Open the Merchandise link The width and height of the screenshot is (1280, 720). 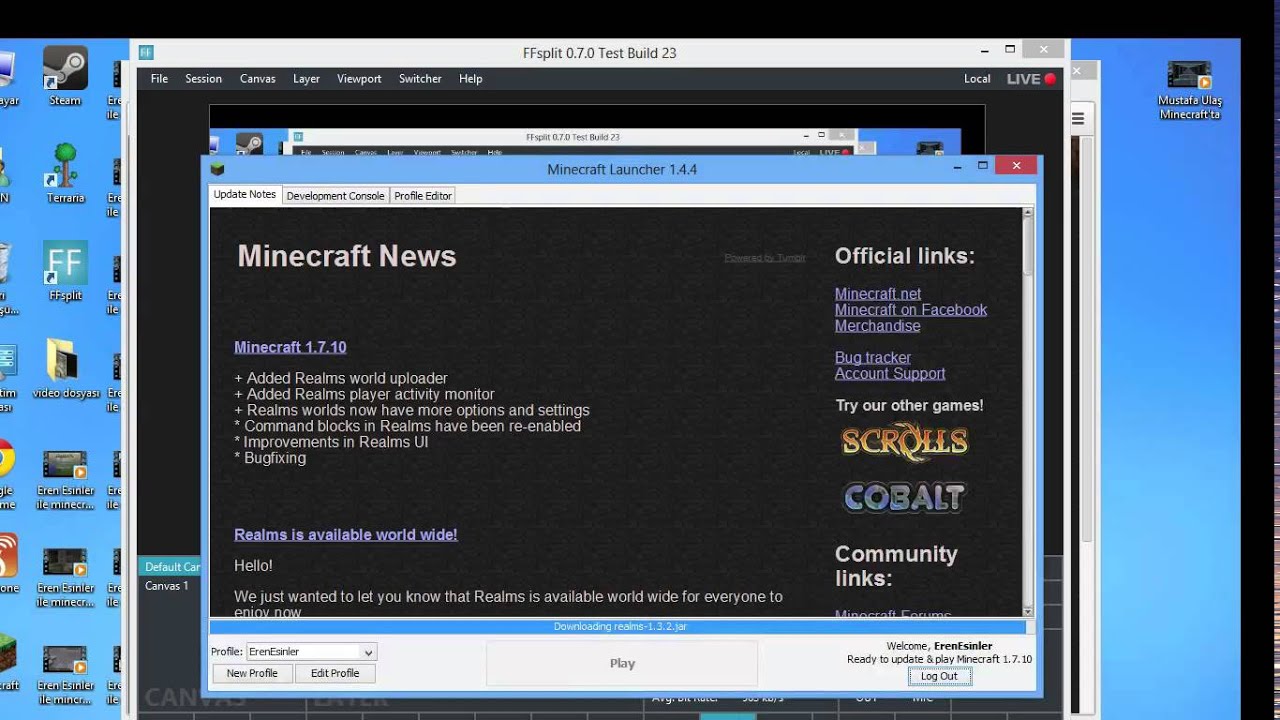[878, 326]
